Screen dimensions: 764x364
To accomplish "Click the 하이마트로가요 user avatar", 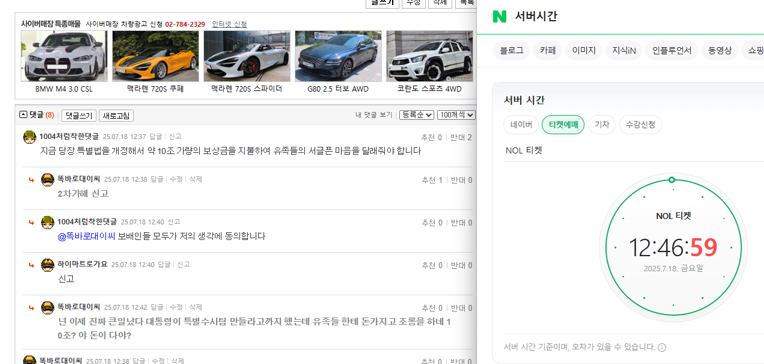I will [x=47, y=265].
